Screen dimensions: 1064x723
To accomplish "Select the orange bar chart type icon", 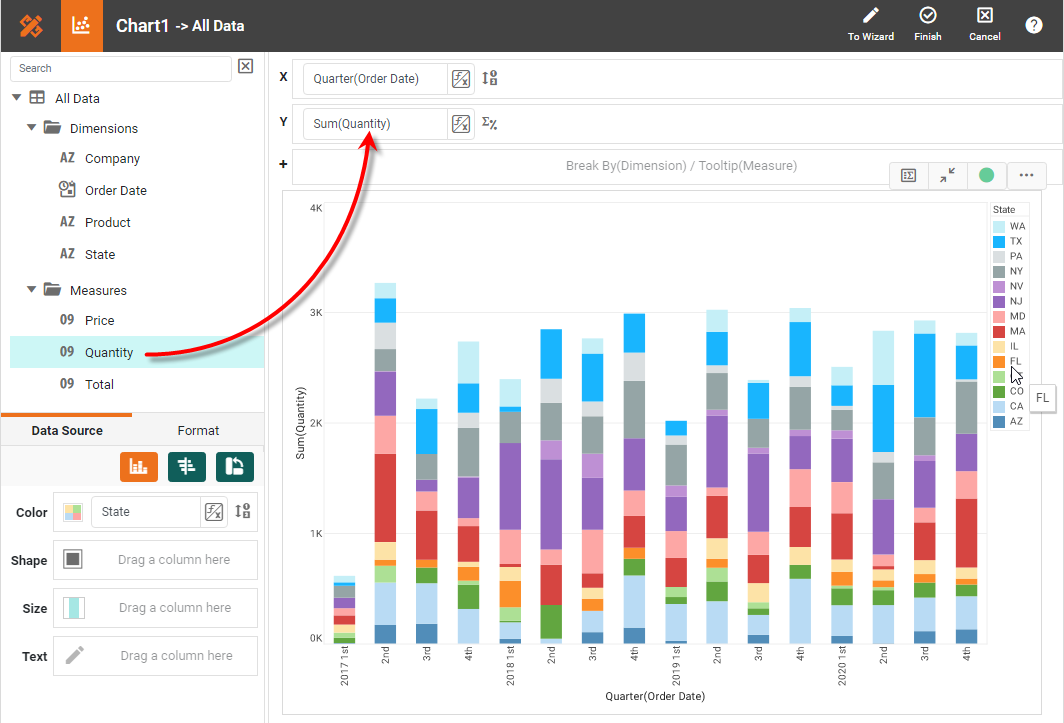I will pos(139,466).
